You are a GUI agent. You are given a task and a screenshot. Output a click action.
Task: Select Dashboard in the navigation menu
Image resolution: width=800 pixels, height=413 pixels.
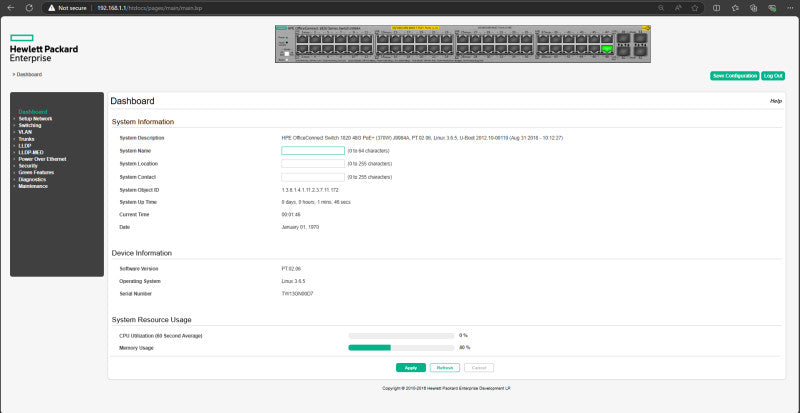(33, 112)
